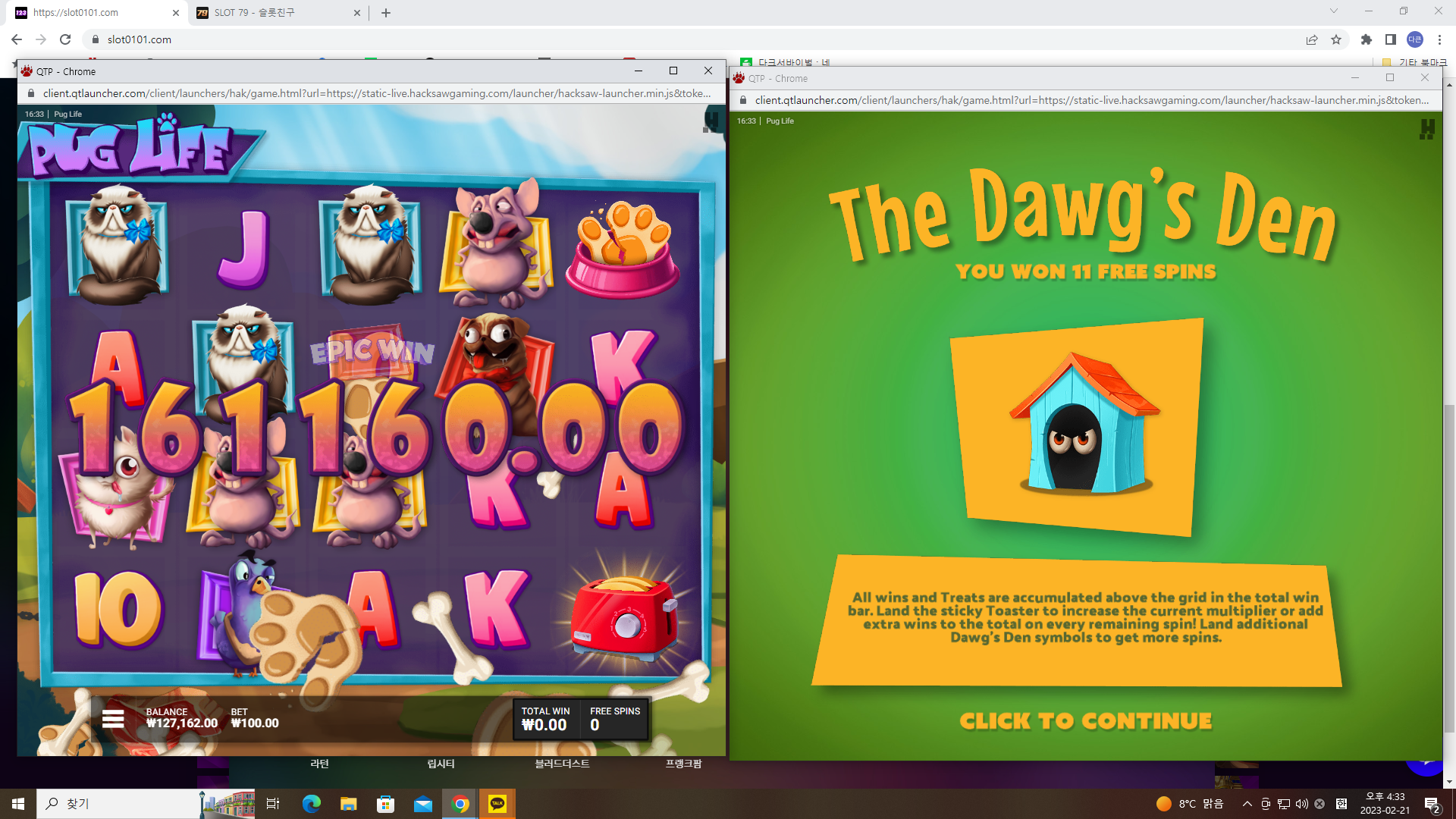Open the weather widget showing 8°C
The height and width of the screenshot is (819, 1456).
click(x=1190, y=804)
